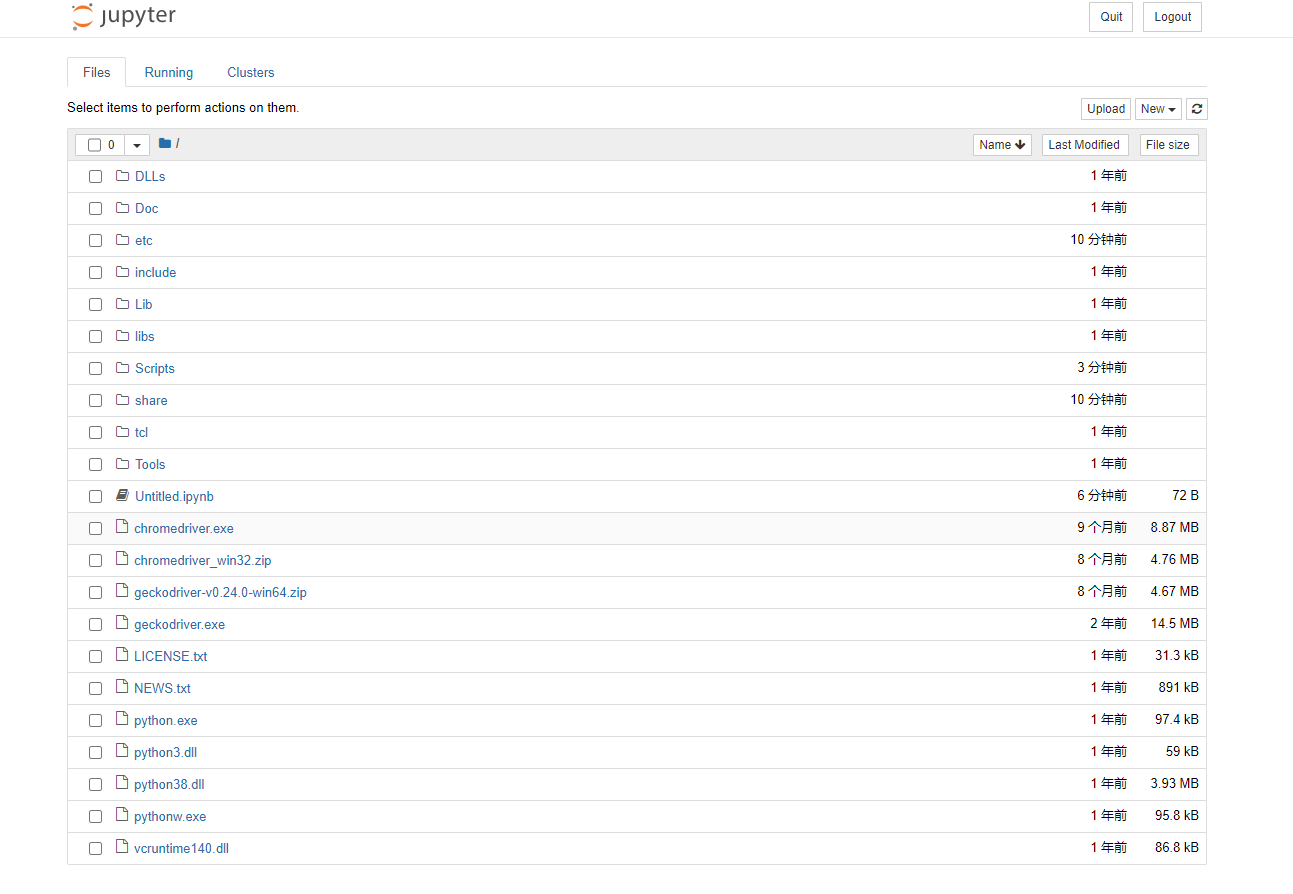Click the file icon beside LICENSE.txt

122,655
